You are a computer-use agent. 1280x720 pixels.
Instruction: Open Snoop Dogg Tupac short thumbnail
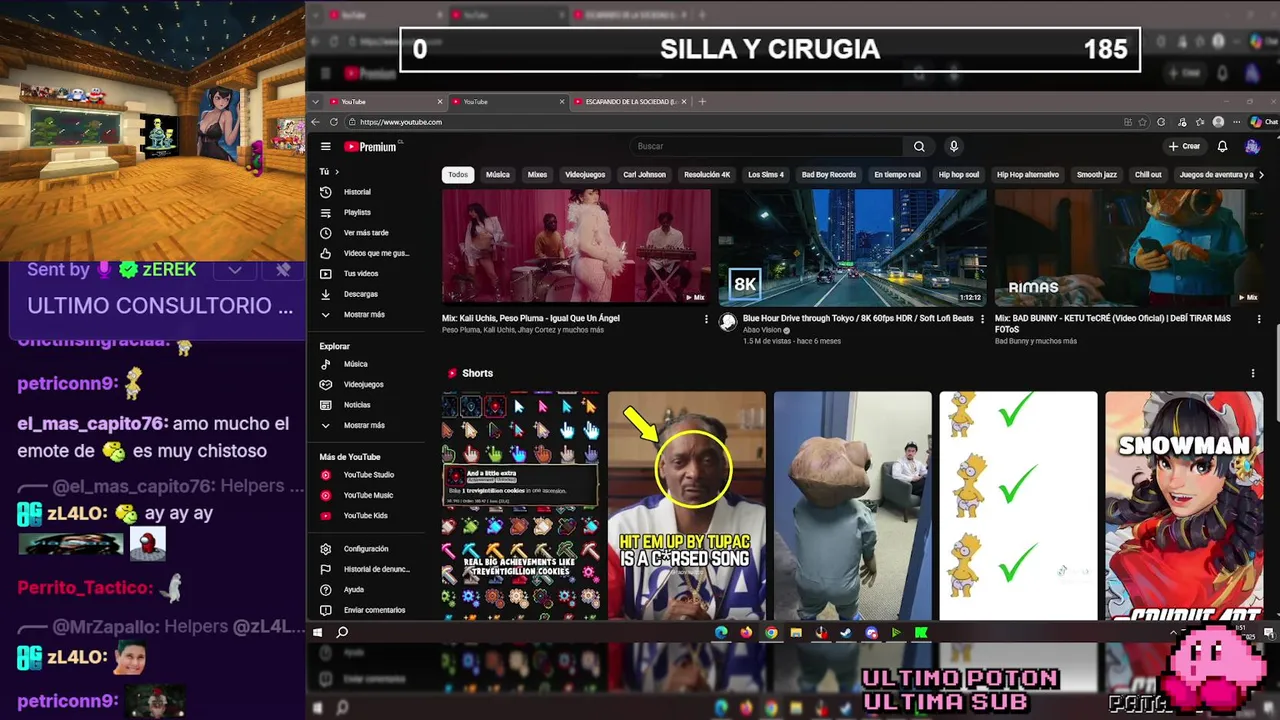click(x=687, y=506)
